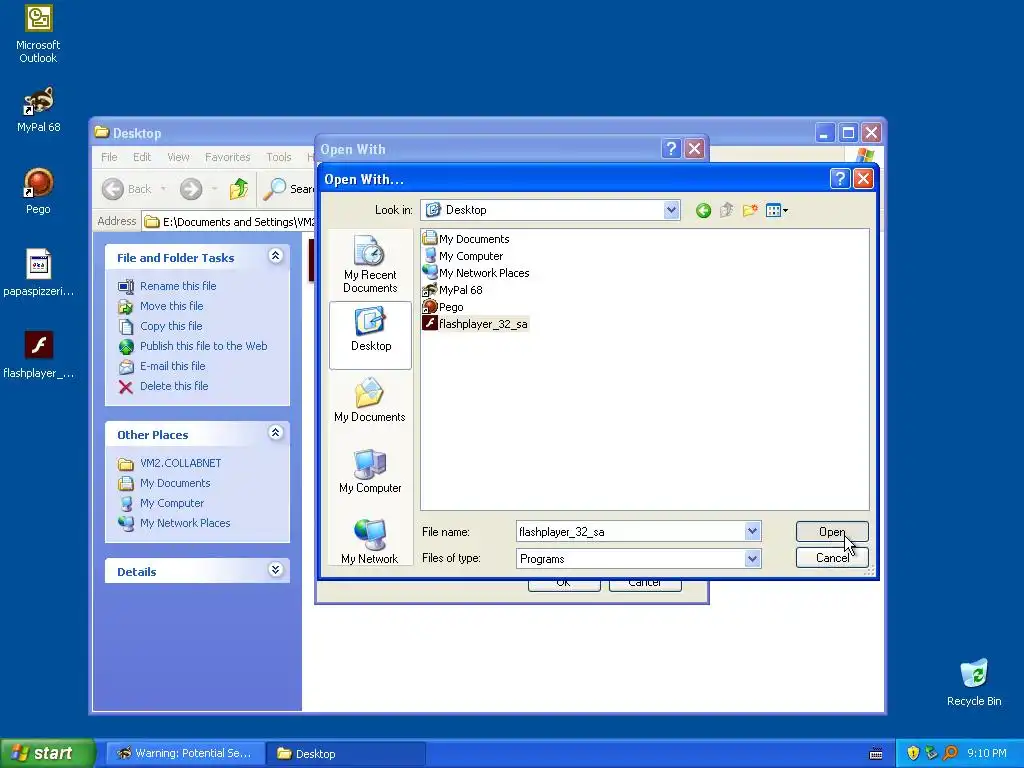This screenshot has height=768, width=1024.
Task: Select papaspizzeria file on desktop
Action: (x=38, y=274)
